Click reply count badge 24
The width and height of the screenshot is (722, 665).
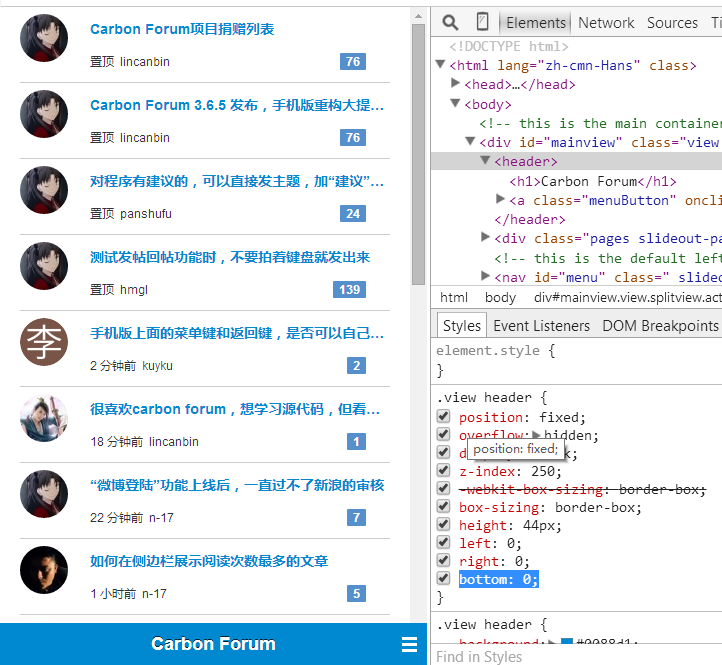pos(353,214)
